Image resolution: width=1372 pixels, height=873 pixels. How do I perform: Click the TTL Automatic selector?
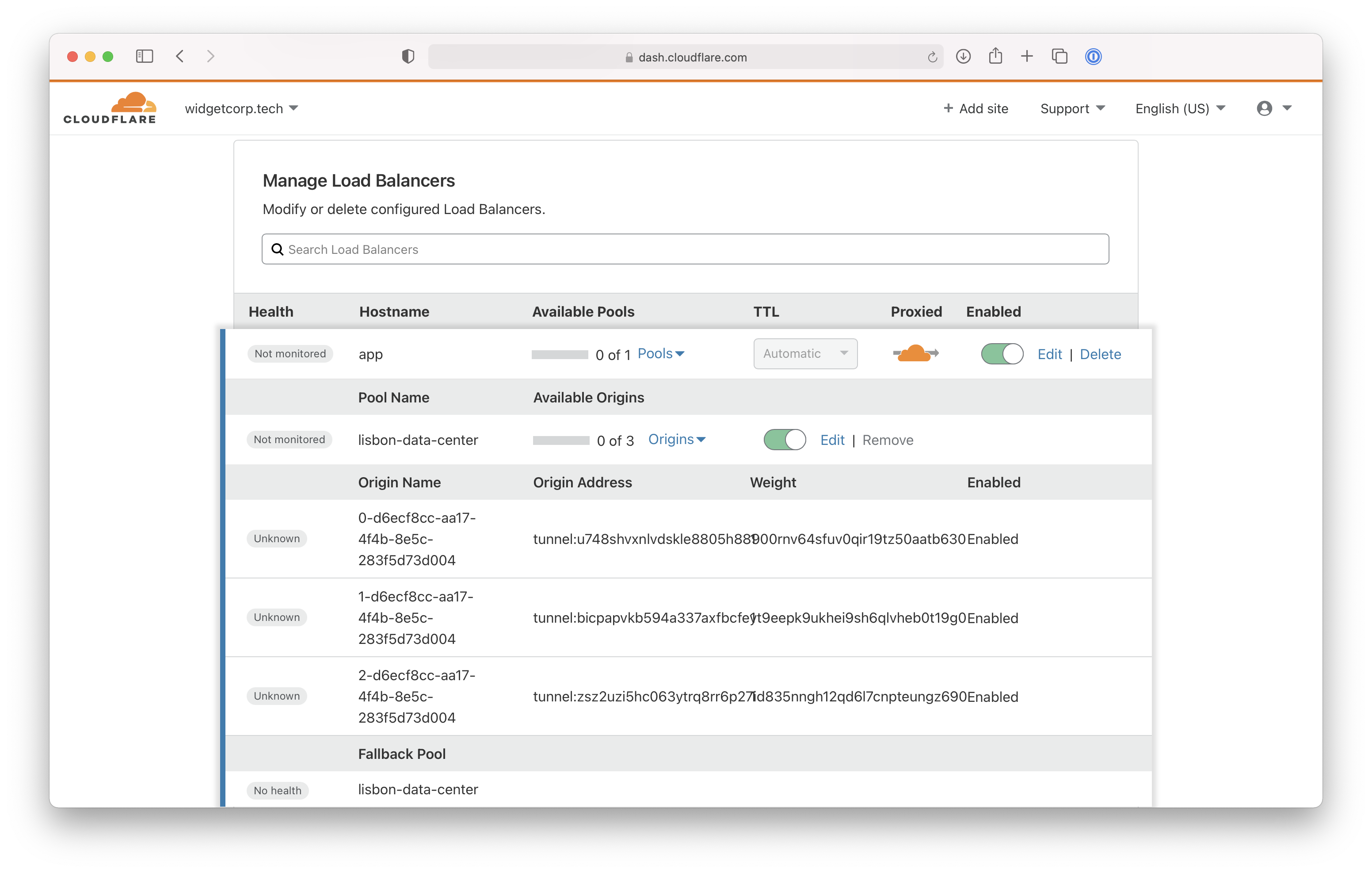coord(805,353)
